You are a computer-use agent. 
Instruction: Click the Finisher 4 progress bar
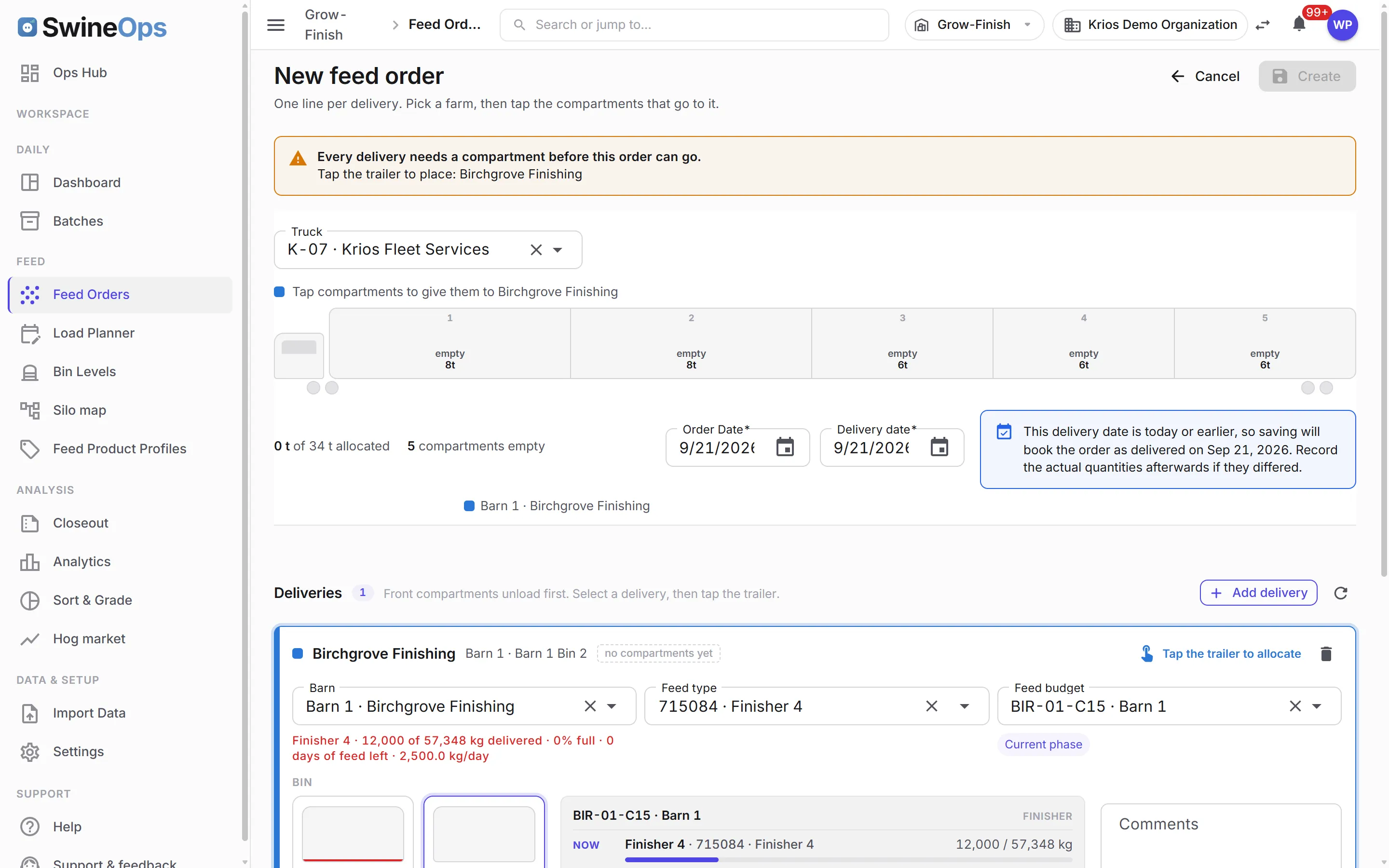coord(848,859)
